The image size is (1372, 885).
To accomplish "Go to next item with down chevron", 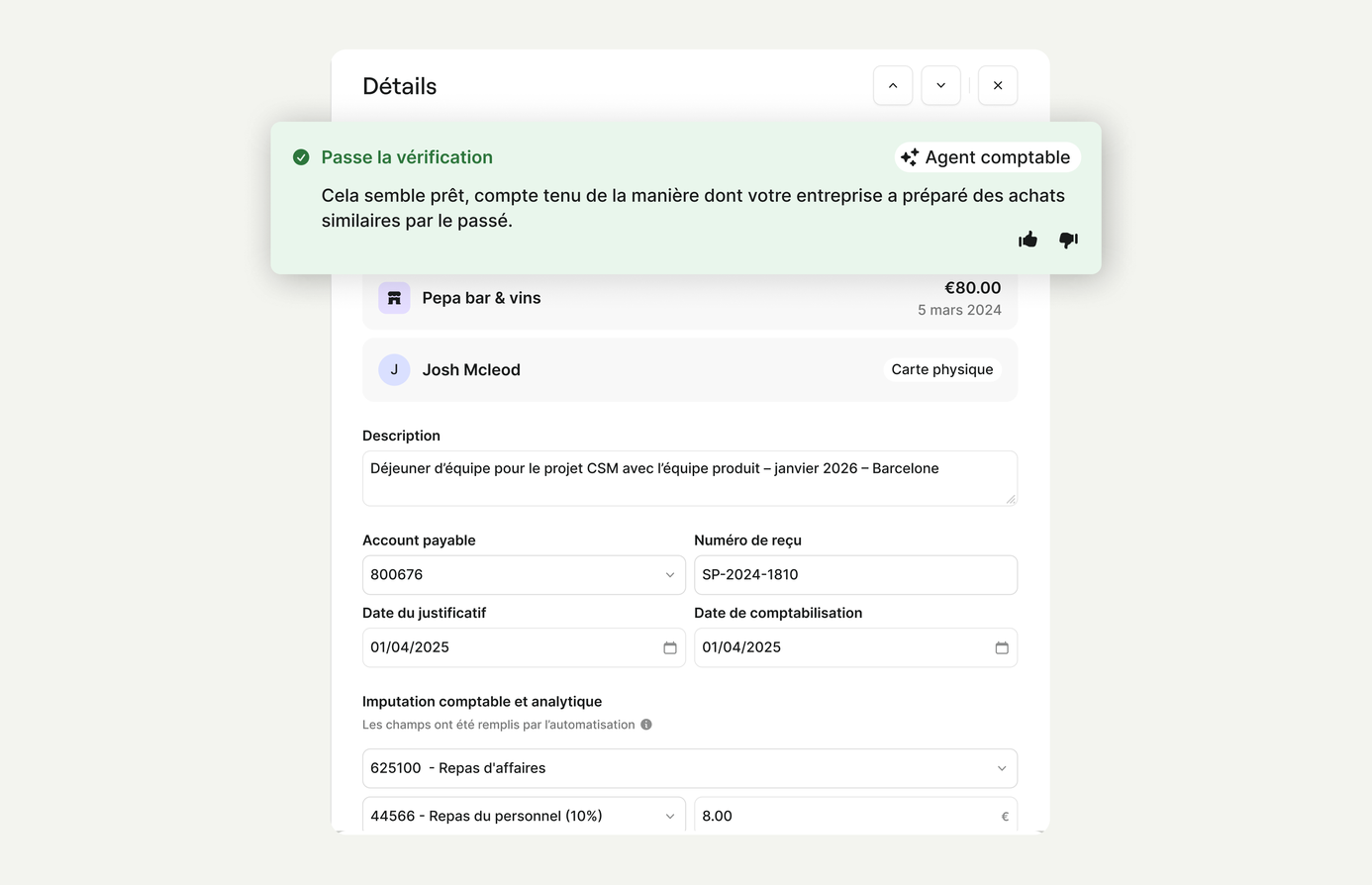I will point(940,85).
